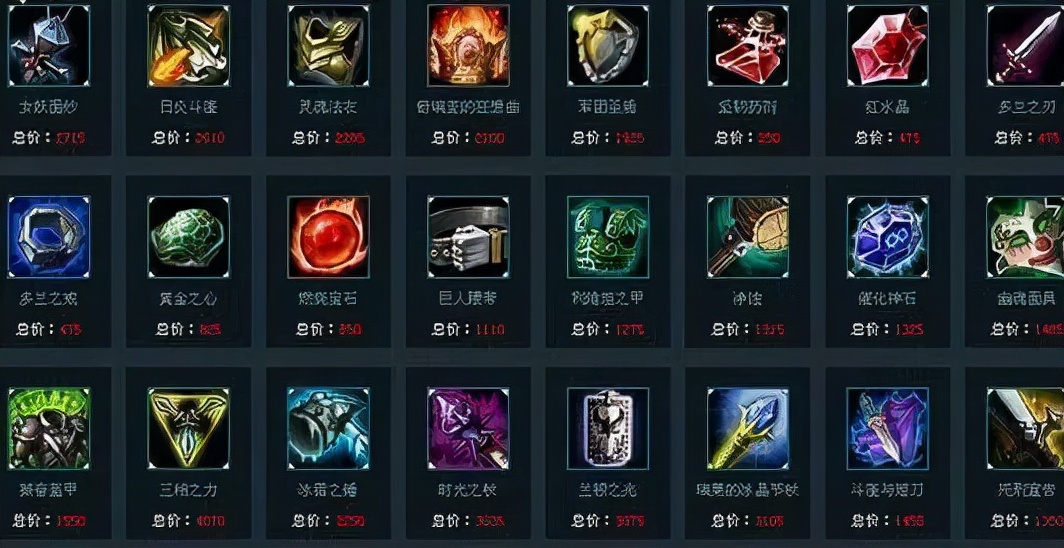Select the Doran's Blade sword icon
Viewport: 1064px width, 548px height.
point(1025,45)
